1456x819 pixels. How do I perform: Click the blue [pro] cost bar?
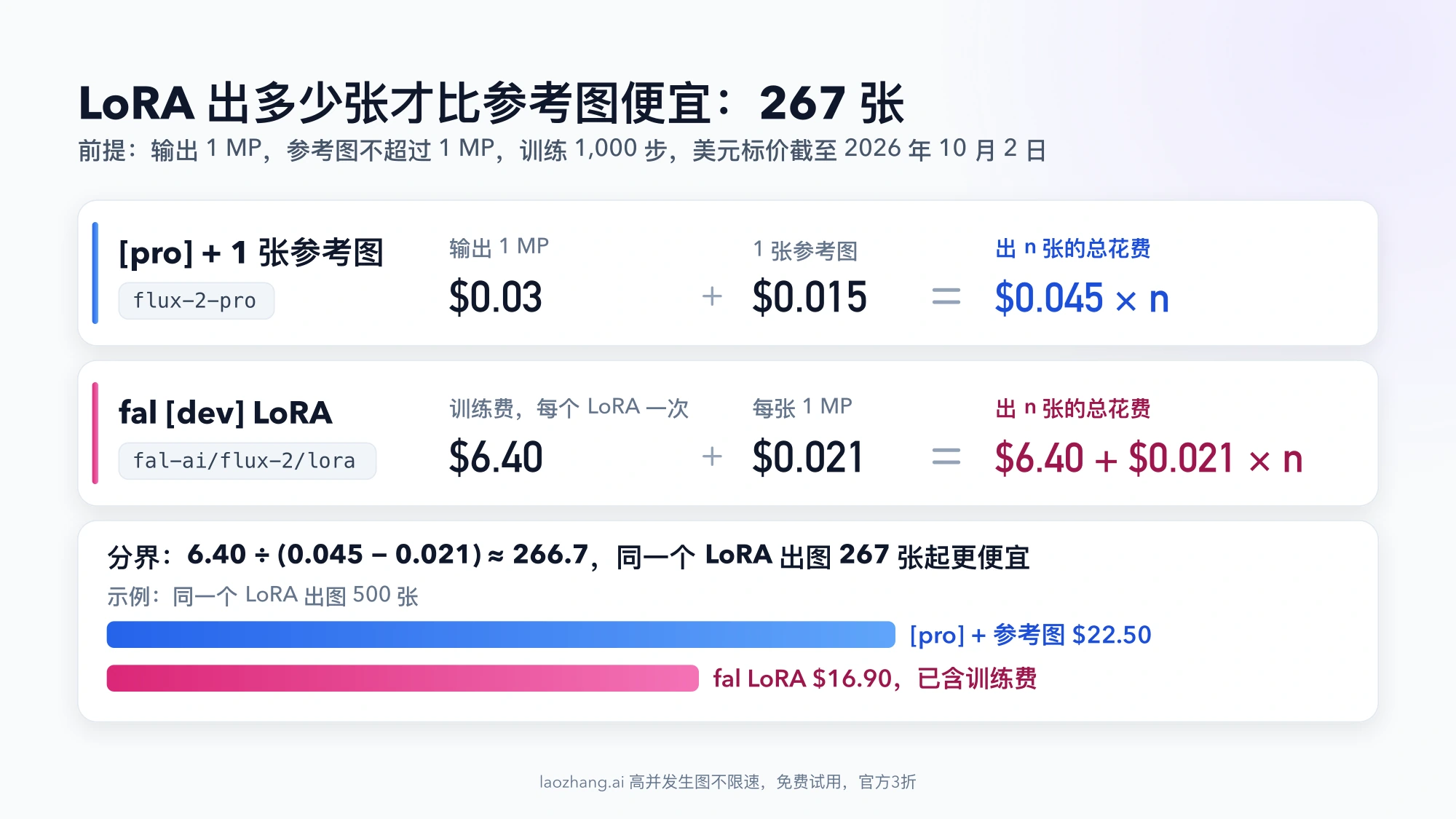[501, 635]
